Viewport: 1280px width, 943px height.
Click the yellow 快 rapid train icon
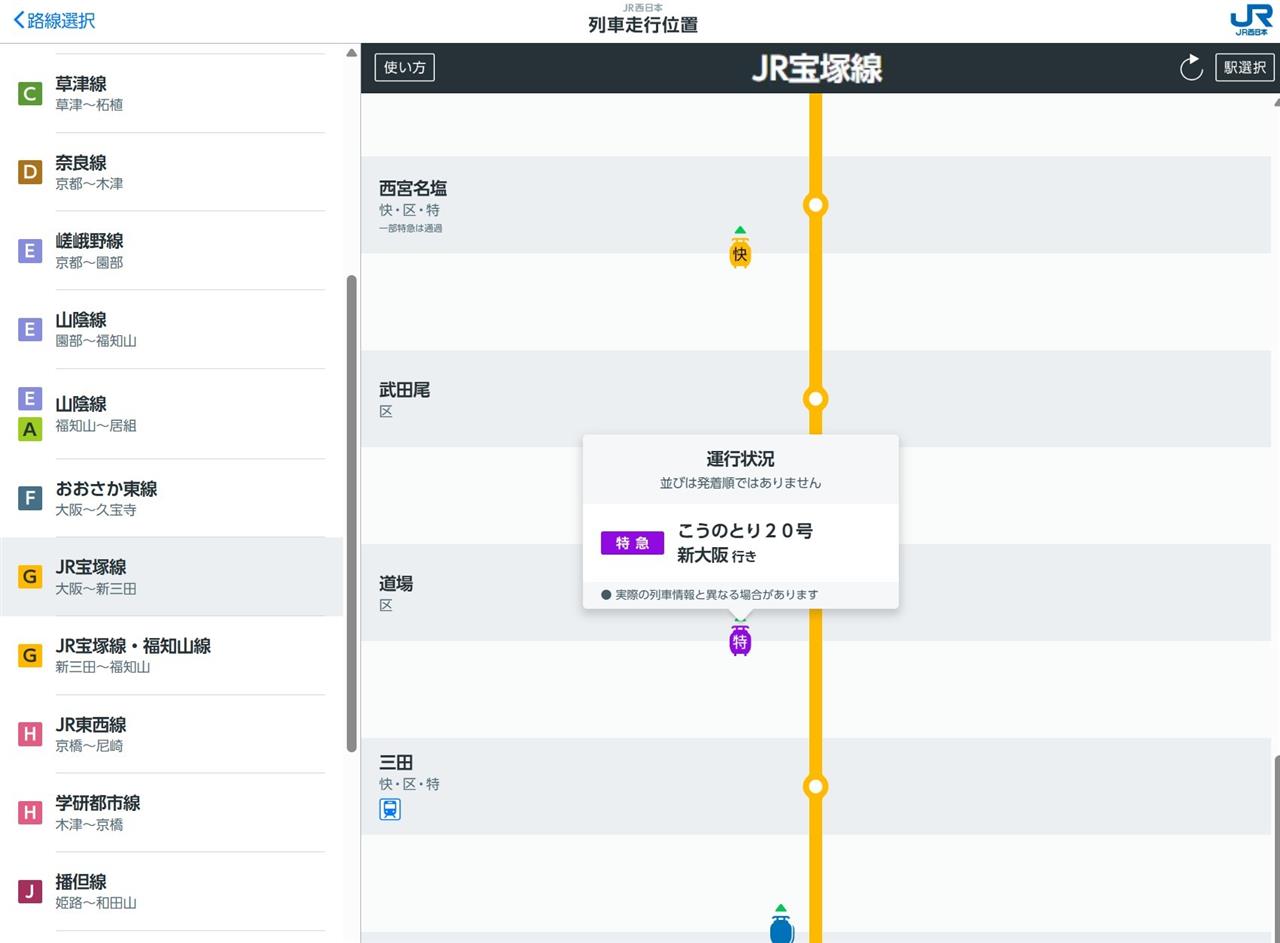click(x=740, y=253)
